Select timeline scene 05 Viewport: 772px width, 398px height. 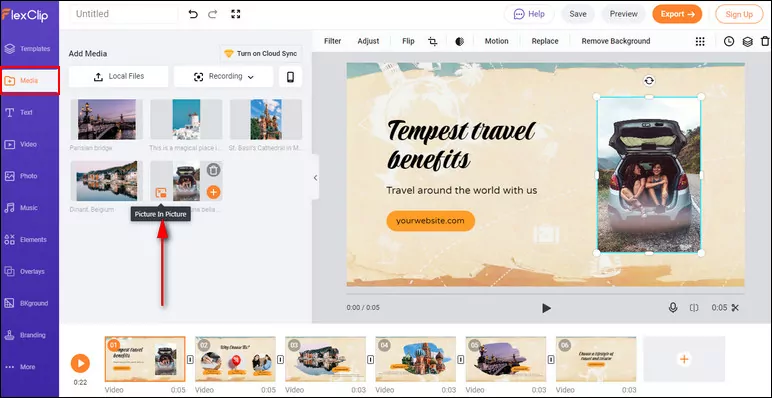pyautogui.click(x=506, y=359)
